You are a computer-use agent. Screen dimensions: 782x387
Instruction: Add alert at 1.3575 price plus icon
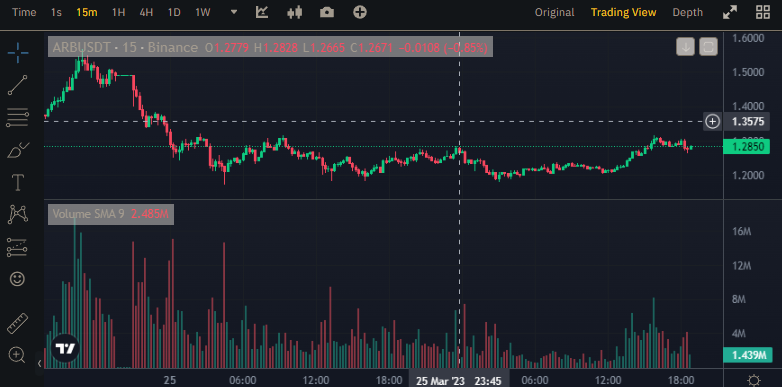coord(713,121)
